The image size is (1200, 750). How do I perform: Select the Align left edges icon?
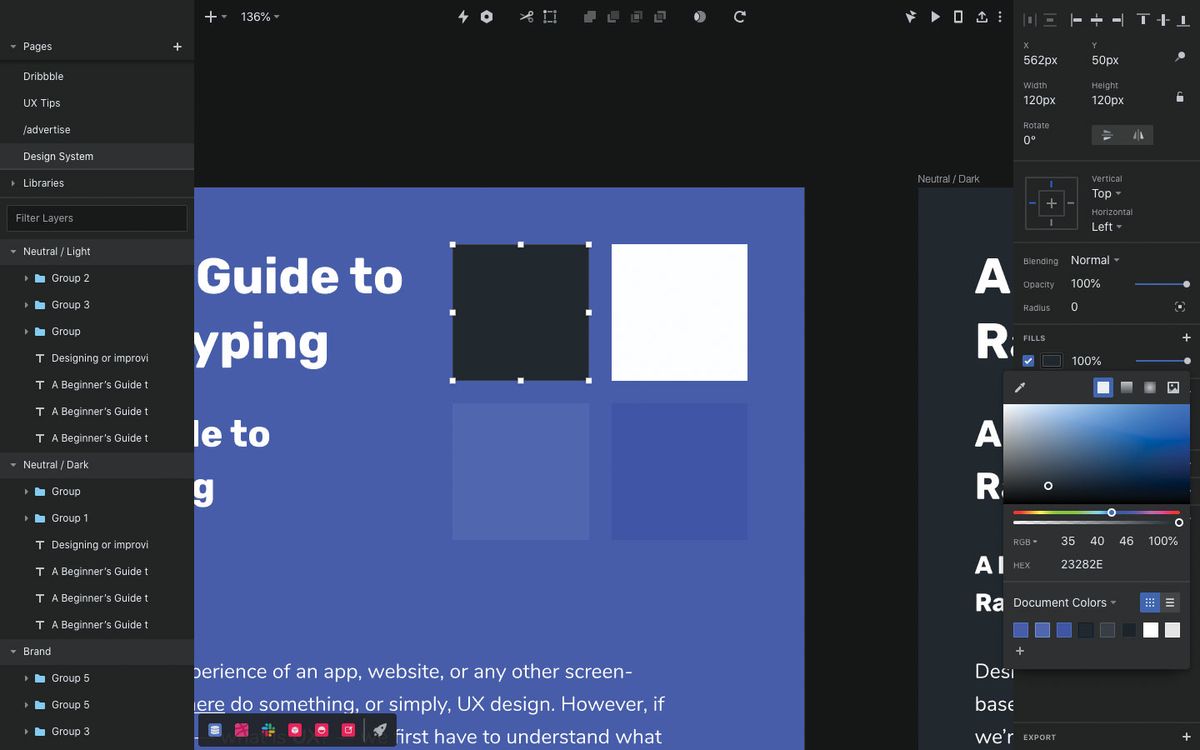click(x=1076, y=20)
